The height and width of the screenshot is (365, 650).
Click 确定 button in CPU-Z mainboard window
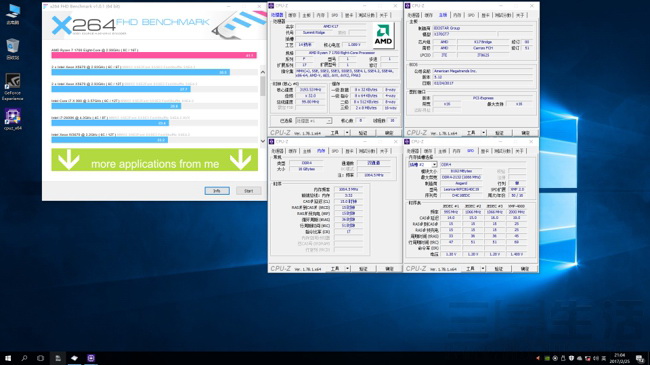point(525,133)
